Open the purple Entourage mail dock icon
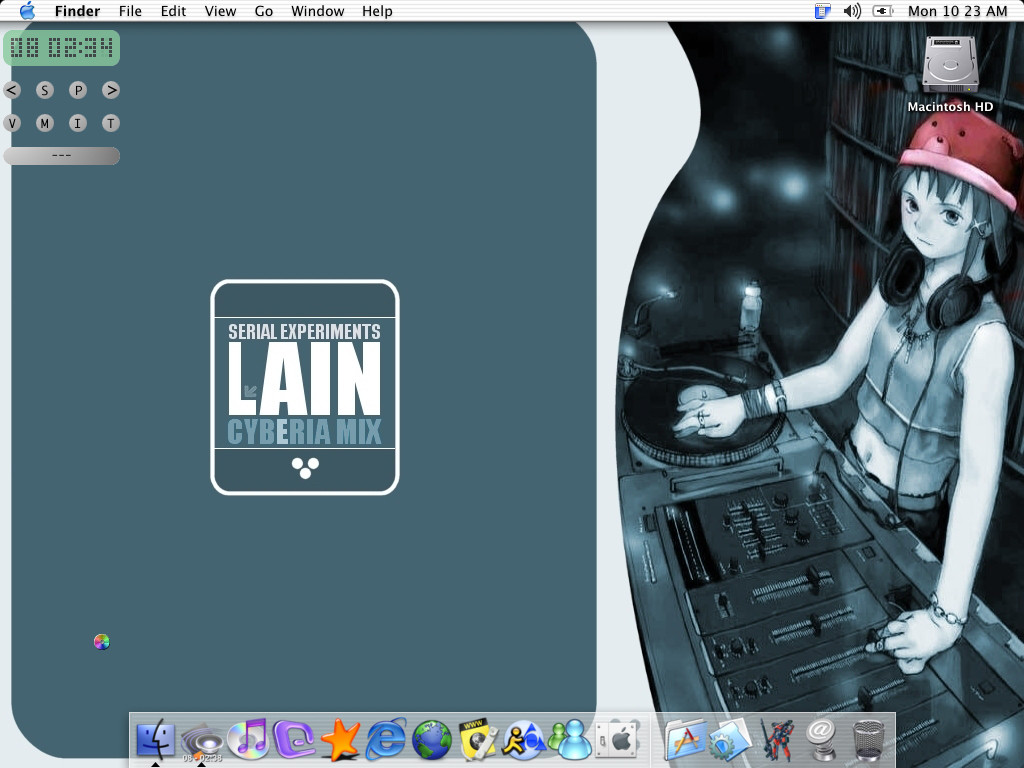The image size is (1024, 768). (x=294, y=740)
